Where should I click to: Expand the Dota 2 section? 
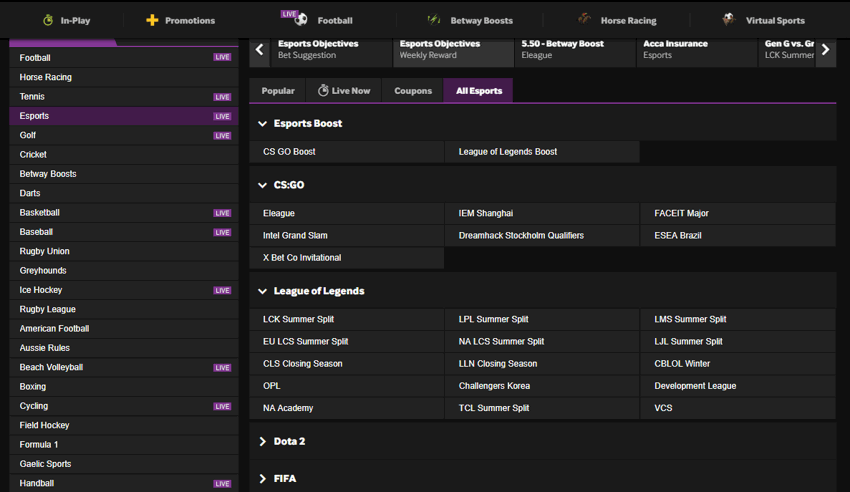coord(262,442)
